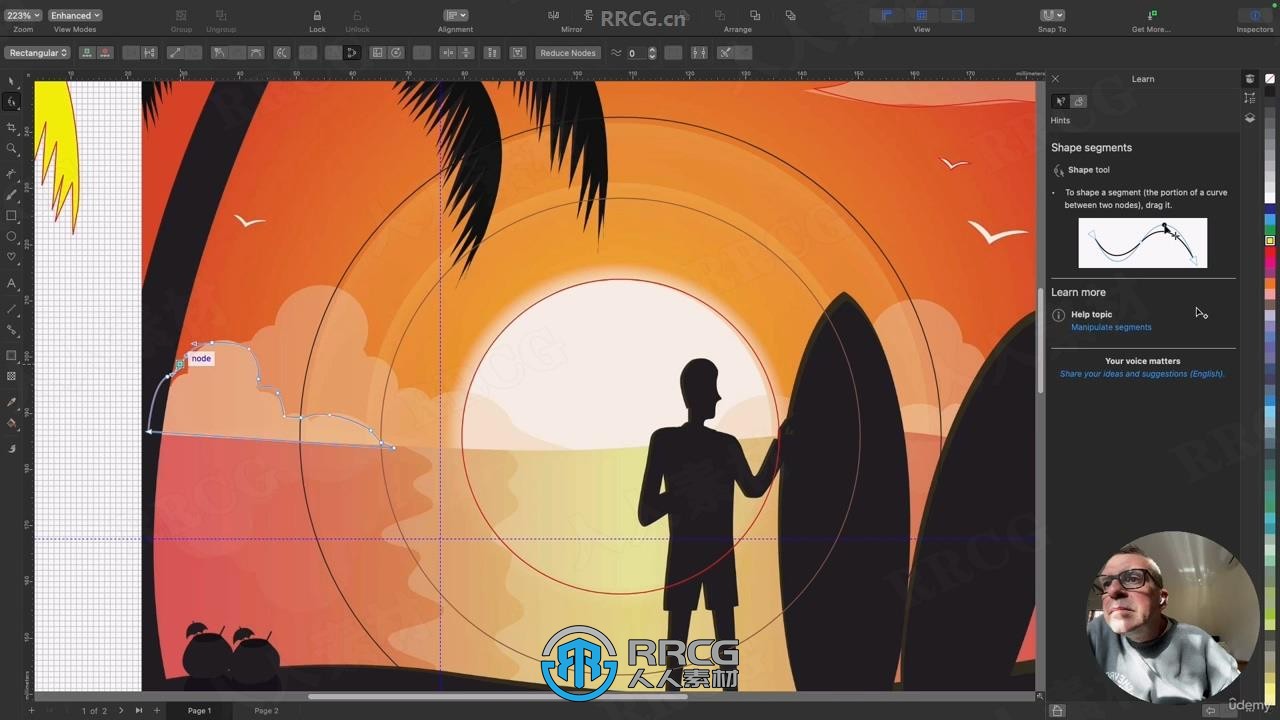Screen dimensions: 1280x720
Task: Close the Learn panel
Action: (1055, 79)
